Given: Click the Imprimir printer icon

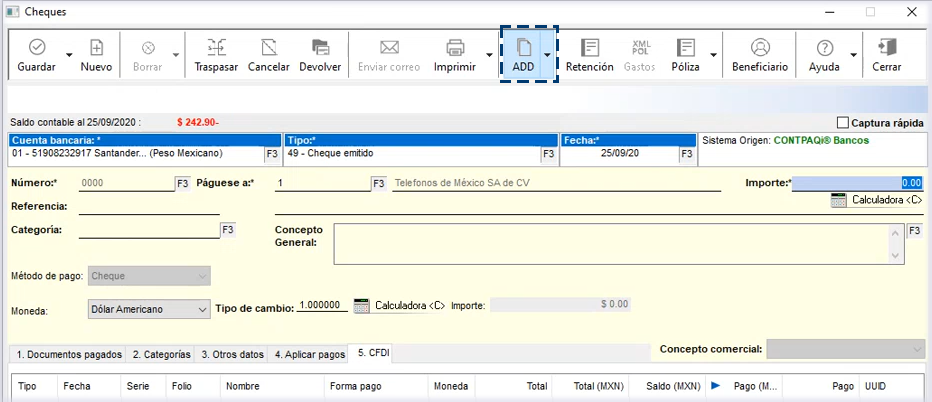Looking at the screenshot, I should [x=454, y=48].
